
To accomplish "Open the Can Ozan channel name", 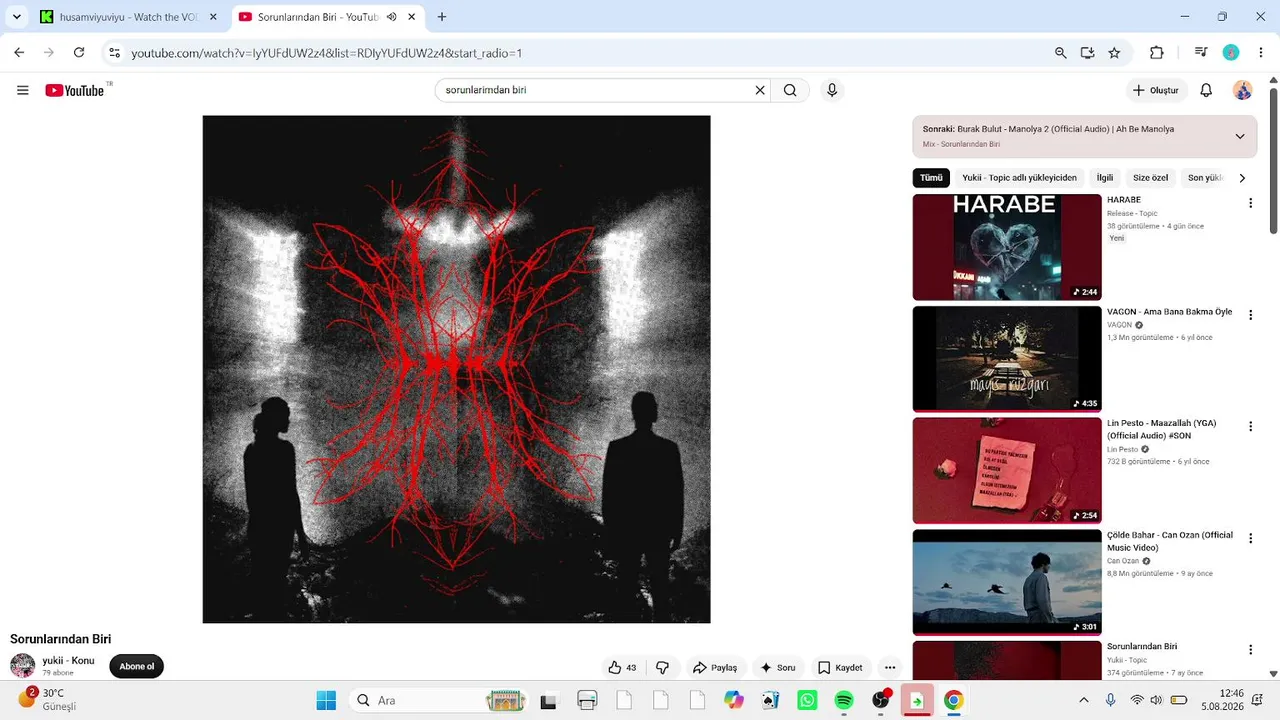I will tap(1124, 561).
